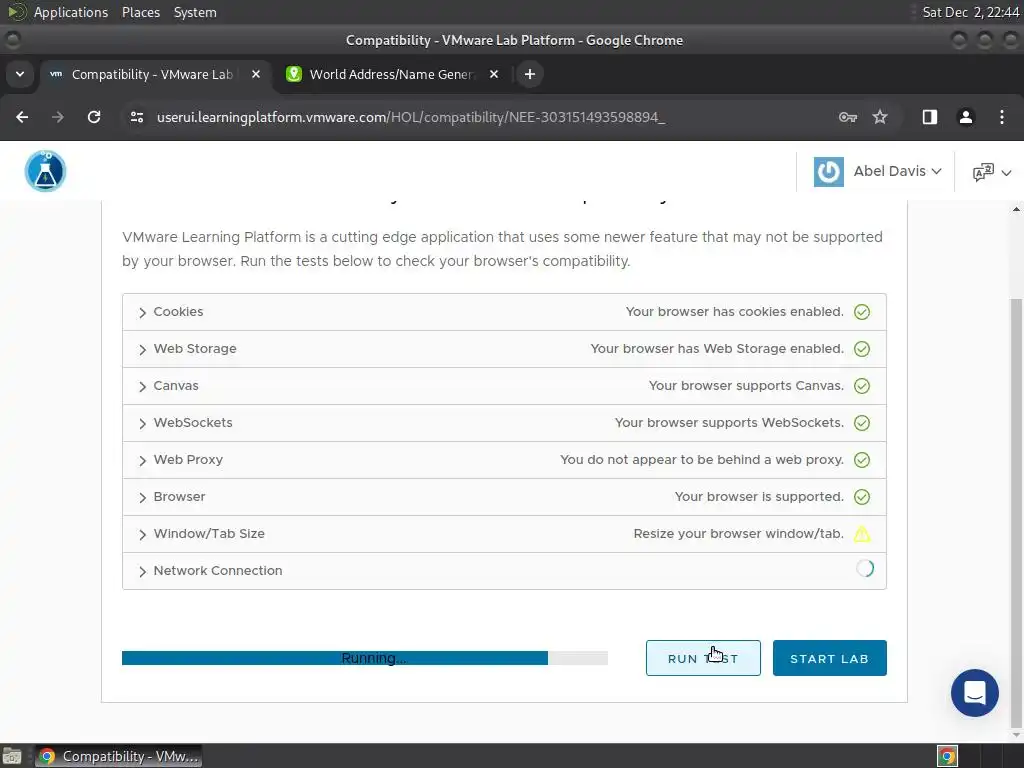Open Chrome tab search dropdown

(20, 74)
